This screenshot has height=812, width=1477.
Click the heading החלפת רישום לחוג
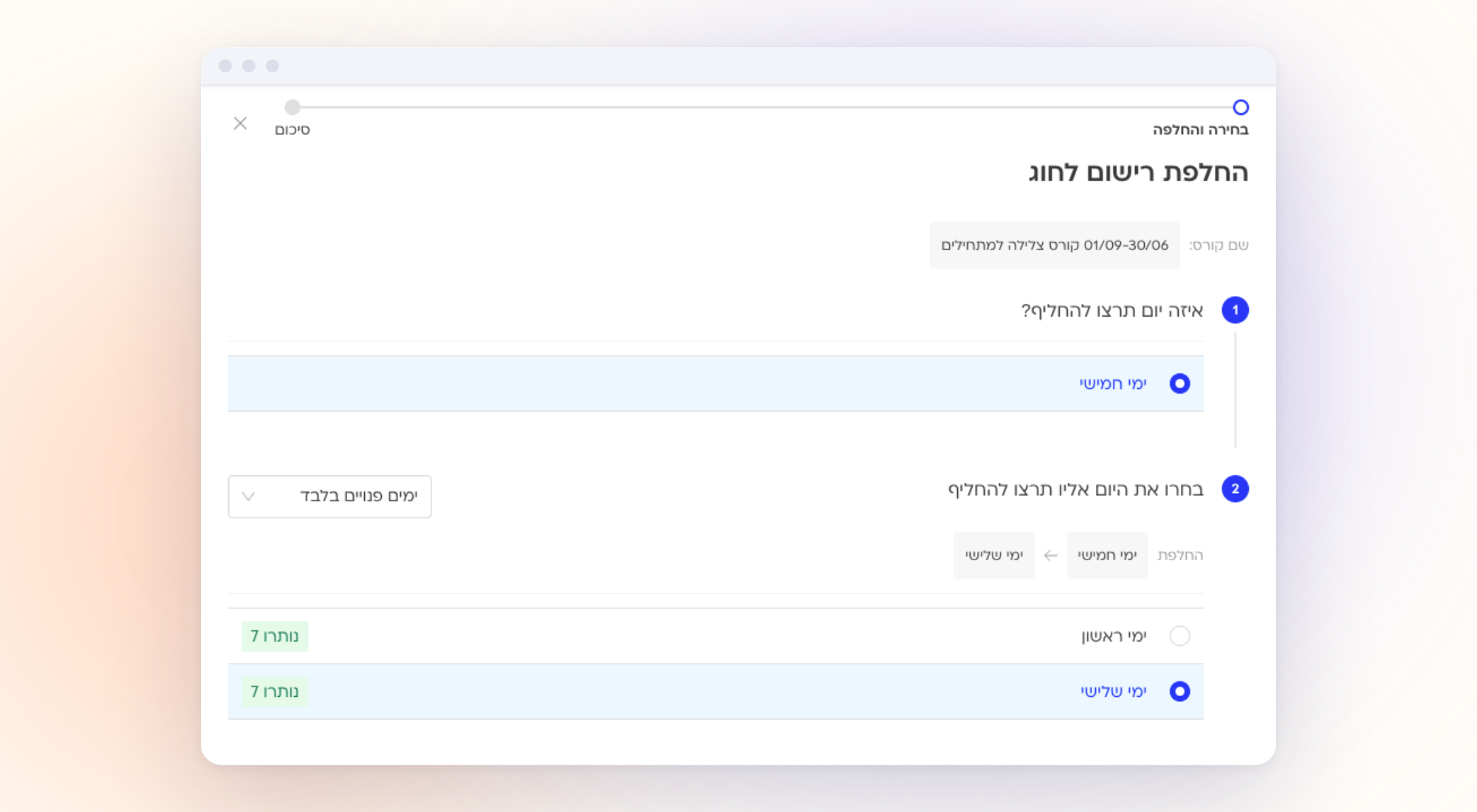click(x=1138, y=172)
